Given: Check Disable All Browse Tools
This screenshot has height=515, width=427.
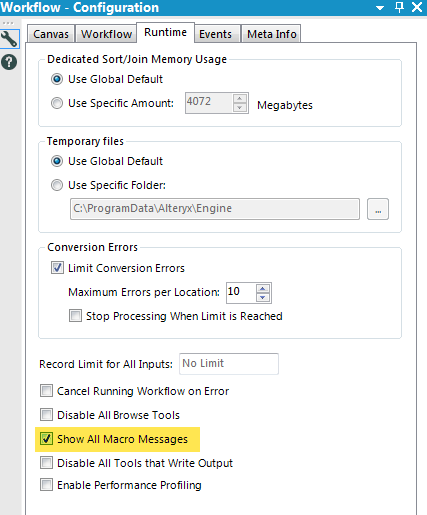Looking at the screenshot, I should [46, 415].
